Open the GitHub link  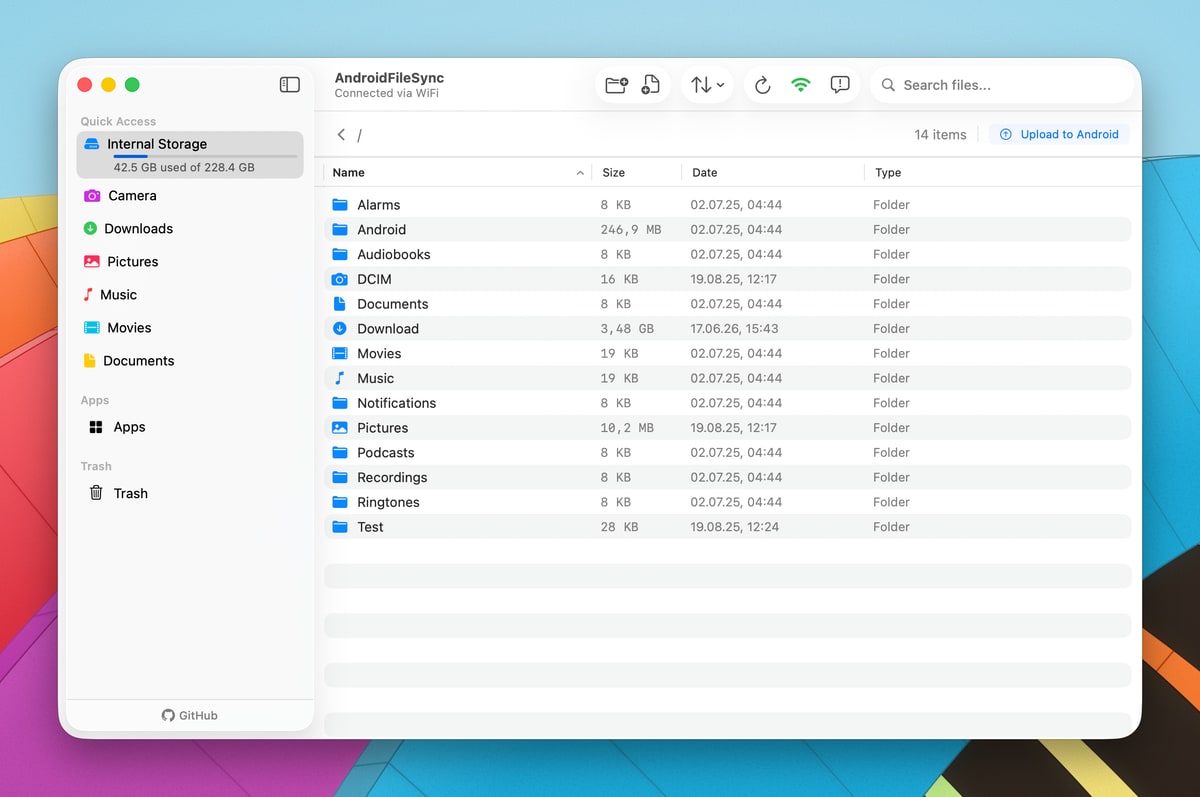[190, 715]
